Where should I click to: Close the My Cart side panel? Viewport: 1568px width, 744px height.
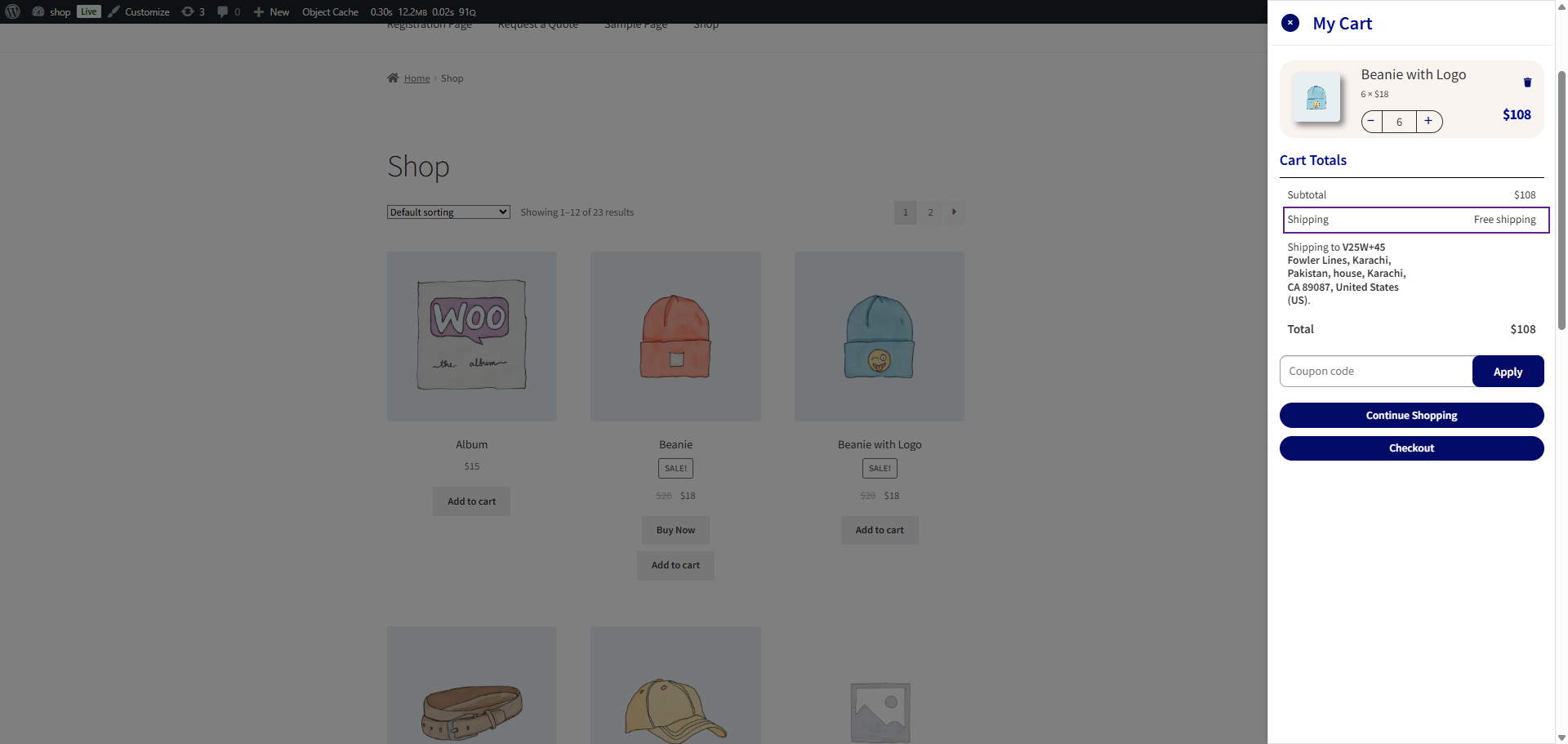(1290, 23)
